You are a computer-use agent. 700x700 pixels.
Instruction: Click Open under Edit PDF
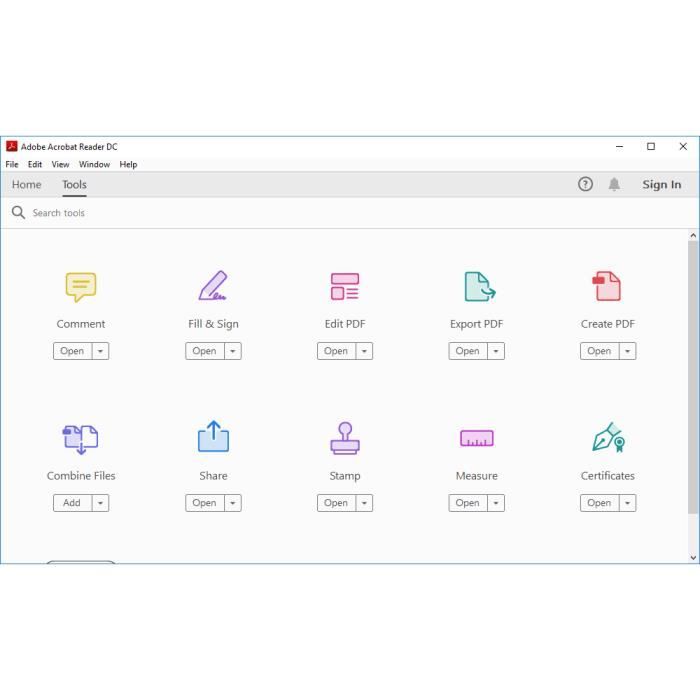pyautogui.click(x=336, y=351)
